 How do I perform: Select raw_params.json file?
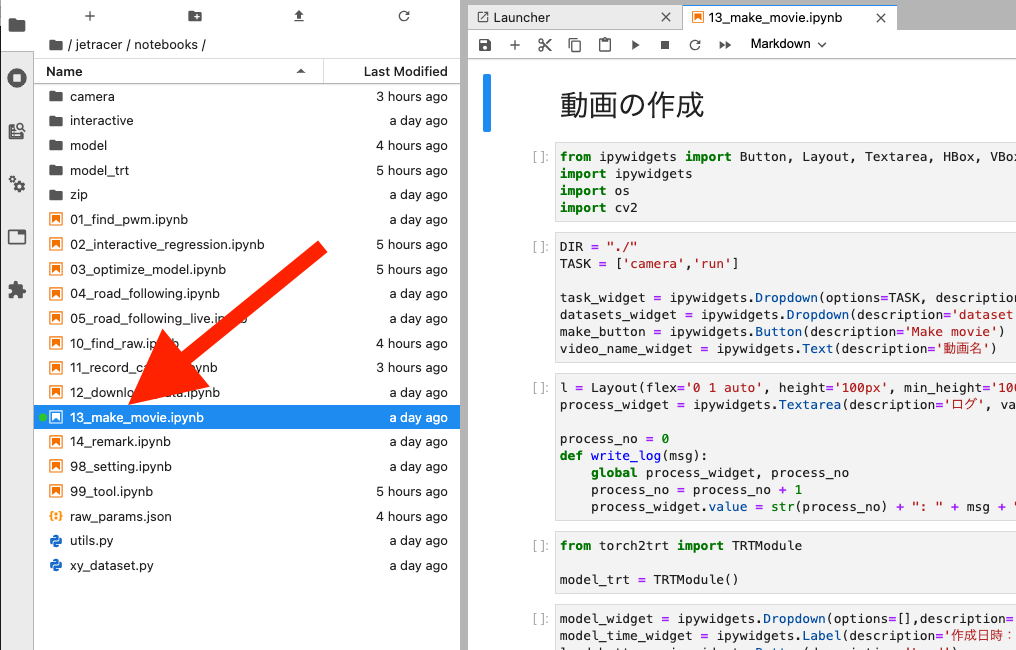[x=247, y=517]
